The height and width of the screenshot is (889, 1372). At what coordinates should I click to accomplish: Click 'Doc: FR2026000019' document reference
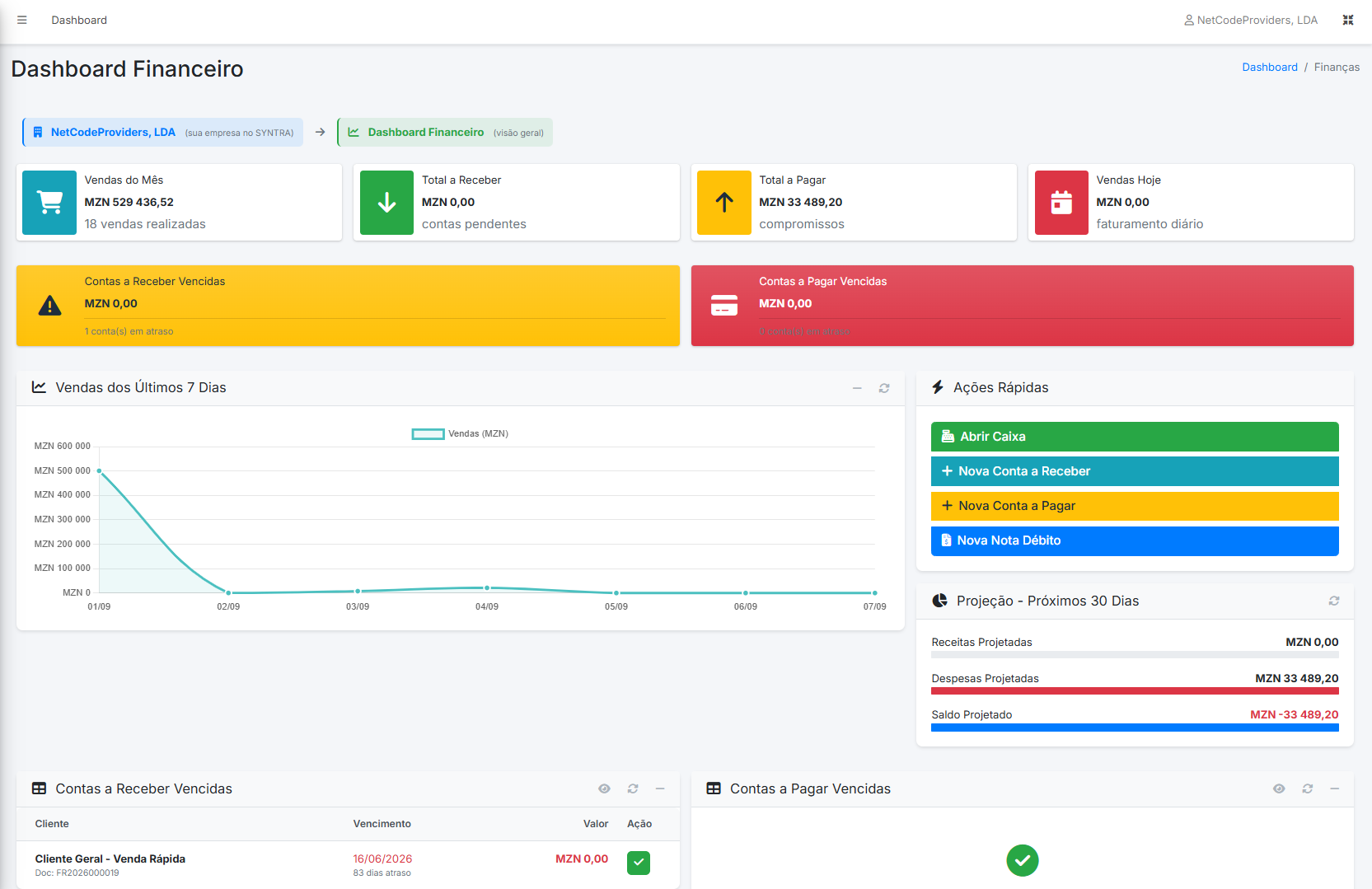[77, 873]
